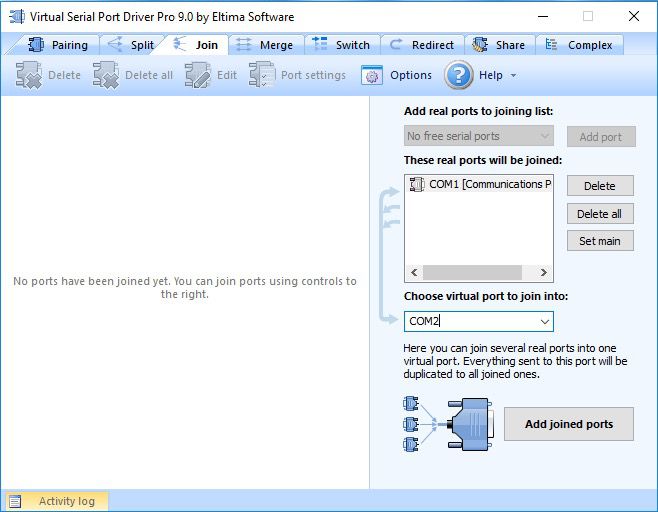The image size is (658, 512).
Task: Open the Switch tab
Action: click(342, 45)
